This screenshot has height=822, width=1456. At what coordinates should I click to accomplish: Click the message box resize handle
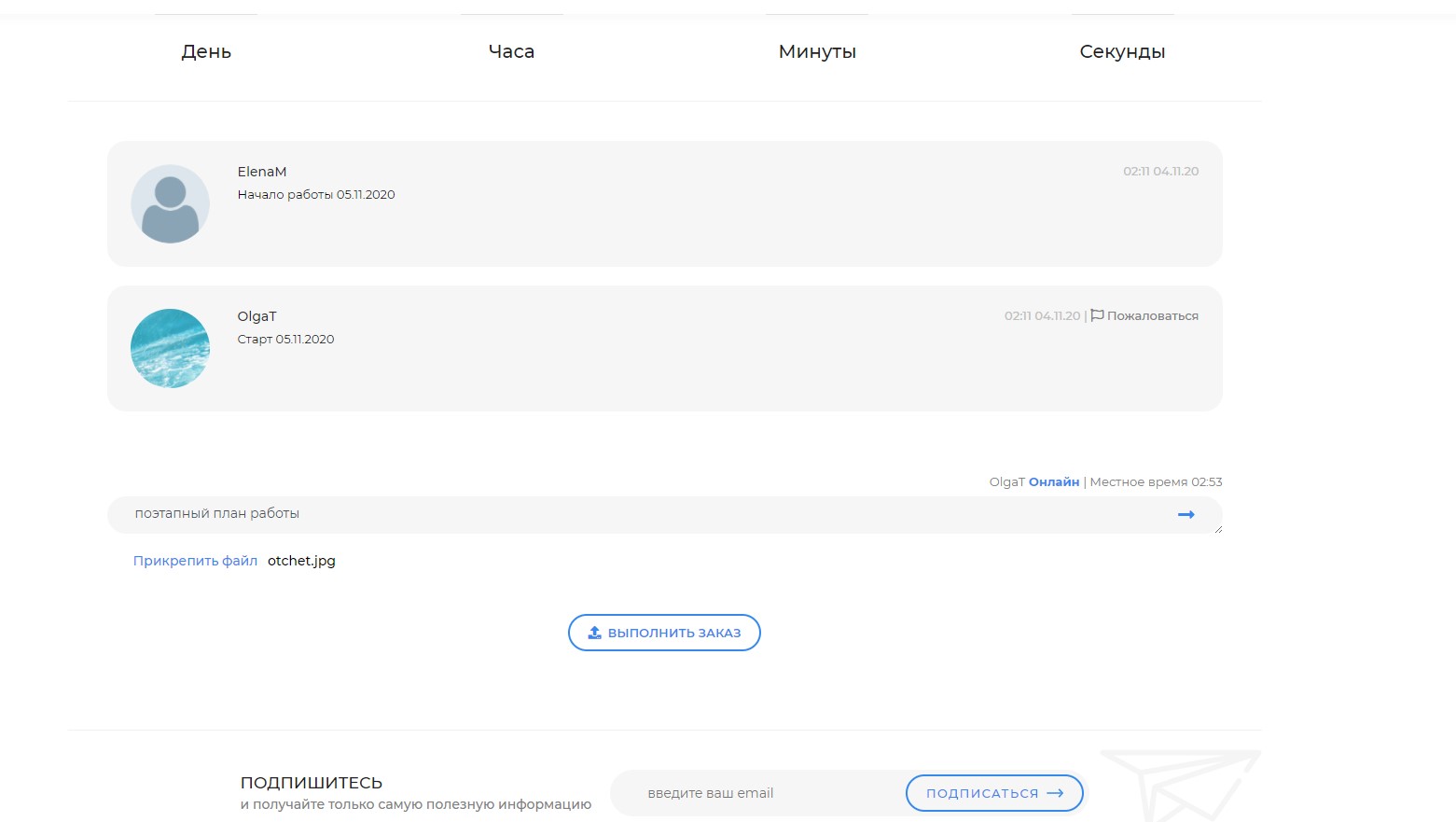coord(1217,529)
